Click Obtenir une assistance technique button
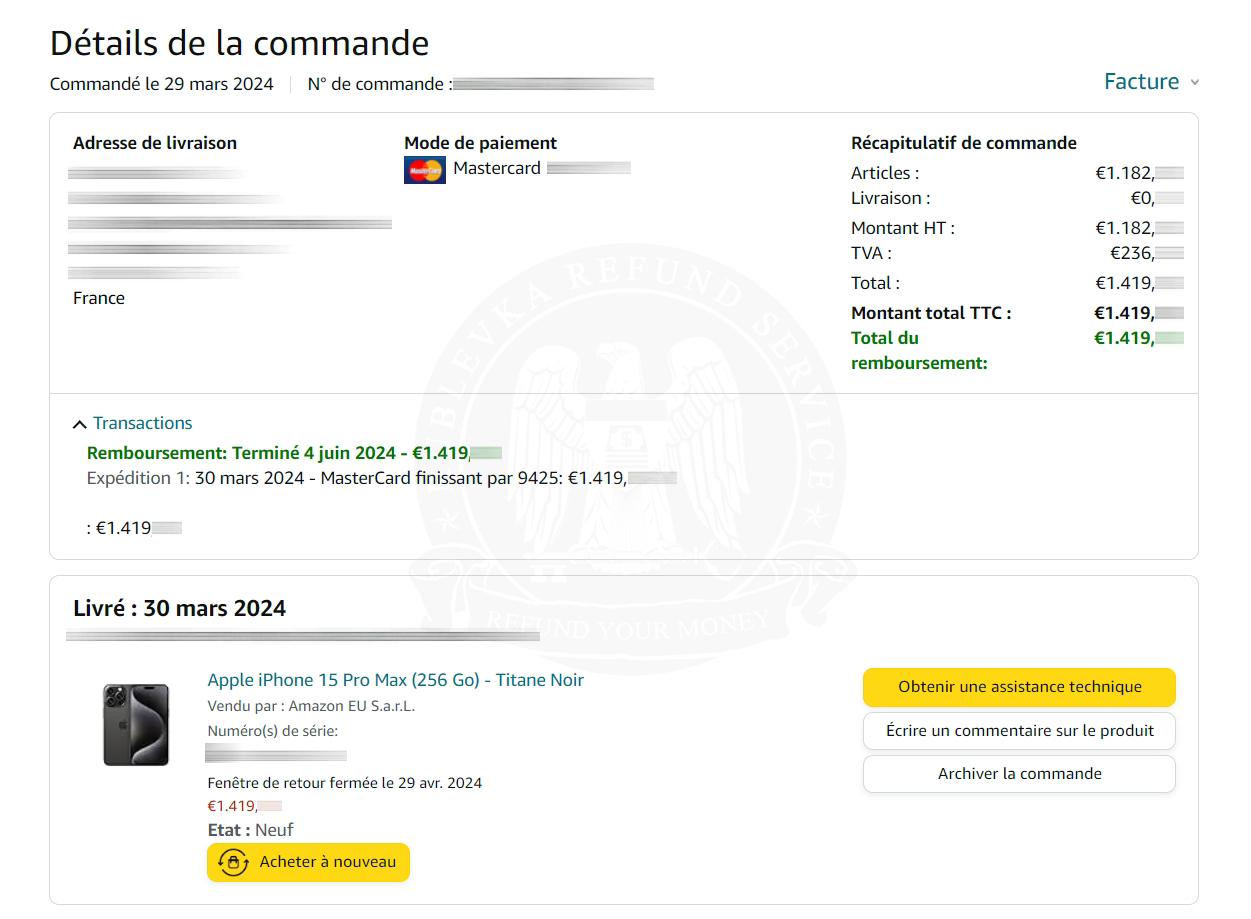 point(1019,687)
